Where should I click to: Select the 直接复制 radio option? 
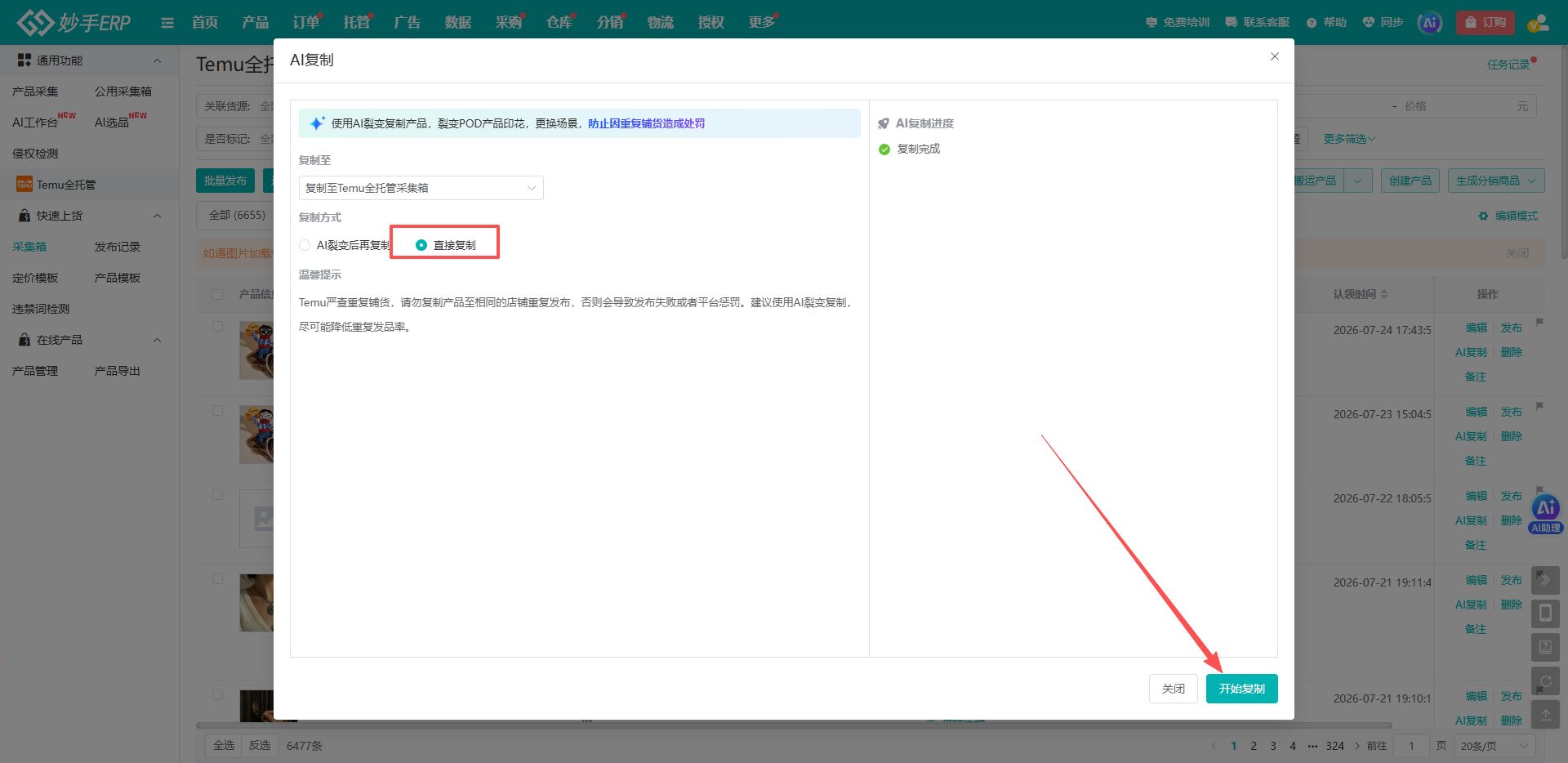(x=421, y=245)
